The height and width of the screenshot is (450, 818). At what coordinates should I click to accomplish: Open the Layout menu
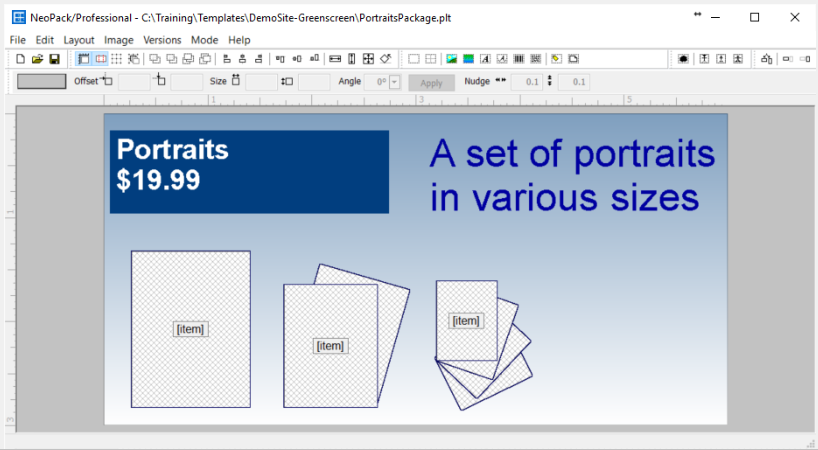point(79,40)
